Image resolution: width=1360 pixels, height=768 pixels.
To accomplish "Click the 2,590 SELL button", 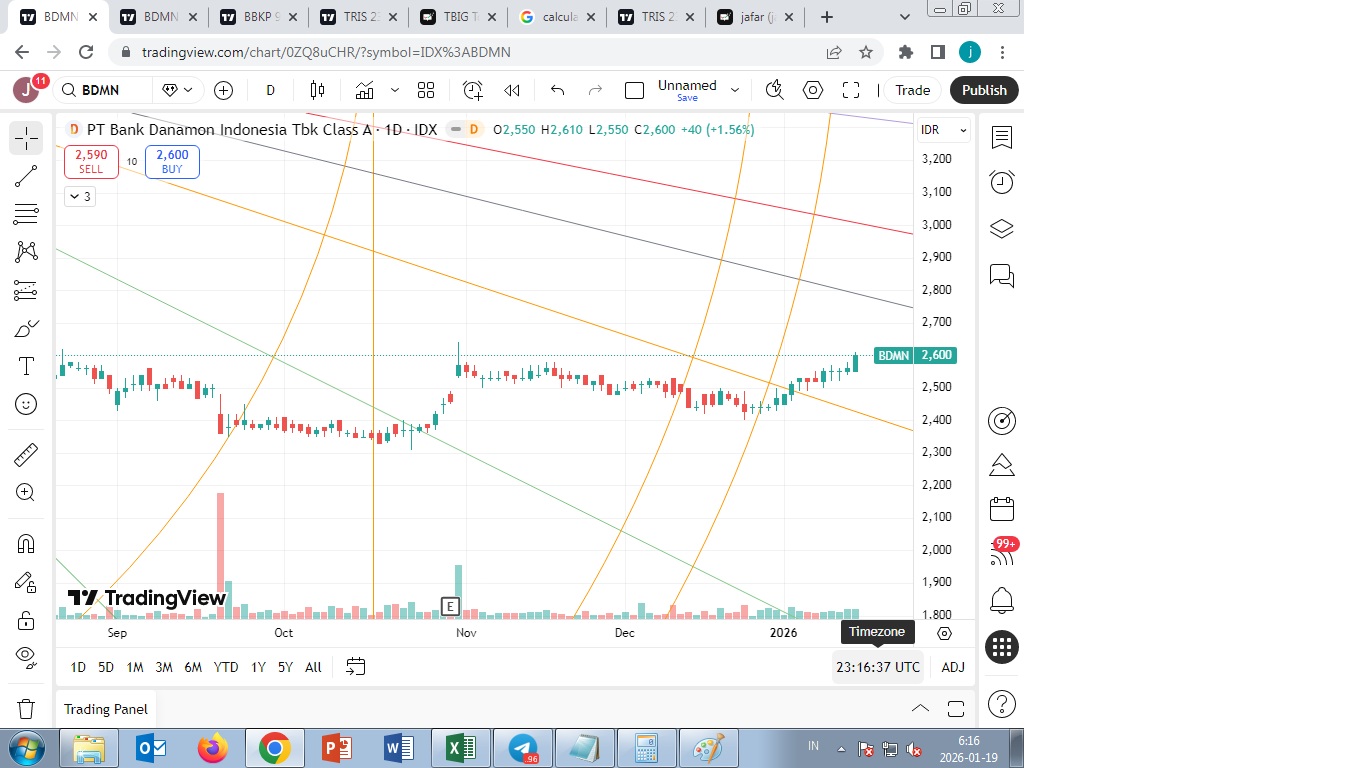I will [x=91, y=161].
